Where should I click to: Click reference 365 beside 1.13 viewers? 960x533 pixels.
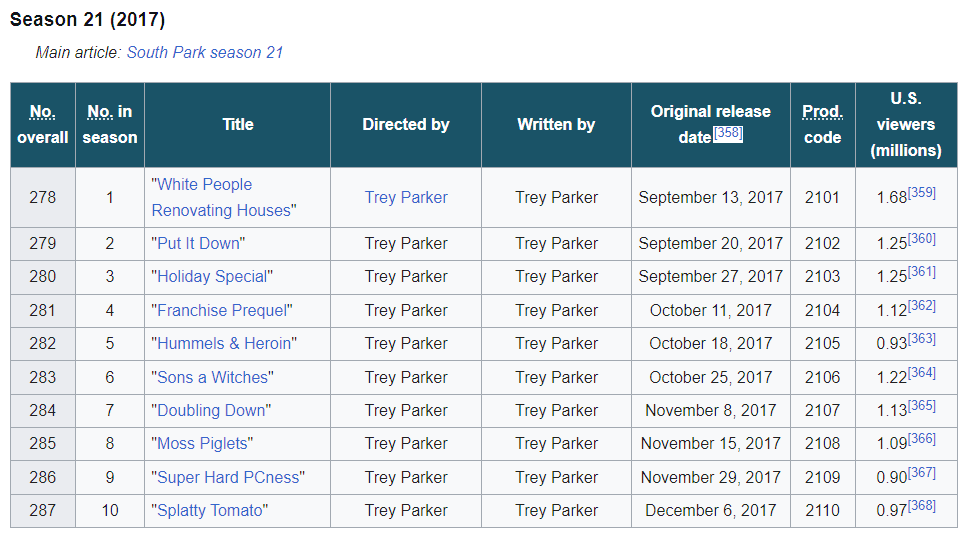pos(922,405)
